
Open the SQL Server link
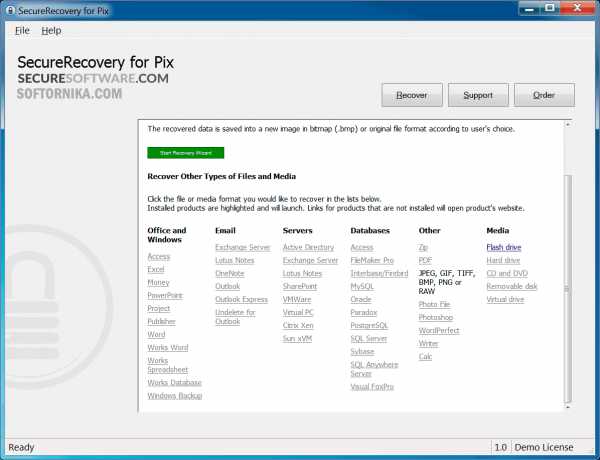coord(369,338)
